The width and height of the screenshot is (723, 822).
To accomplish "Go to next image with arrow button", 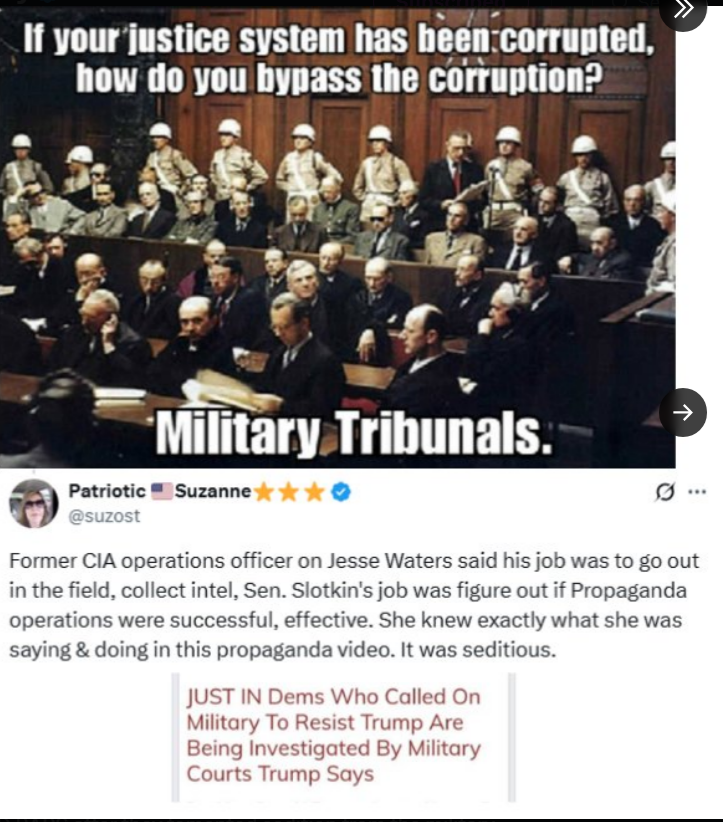I will 683,413.
